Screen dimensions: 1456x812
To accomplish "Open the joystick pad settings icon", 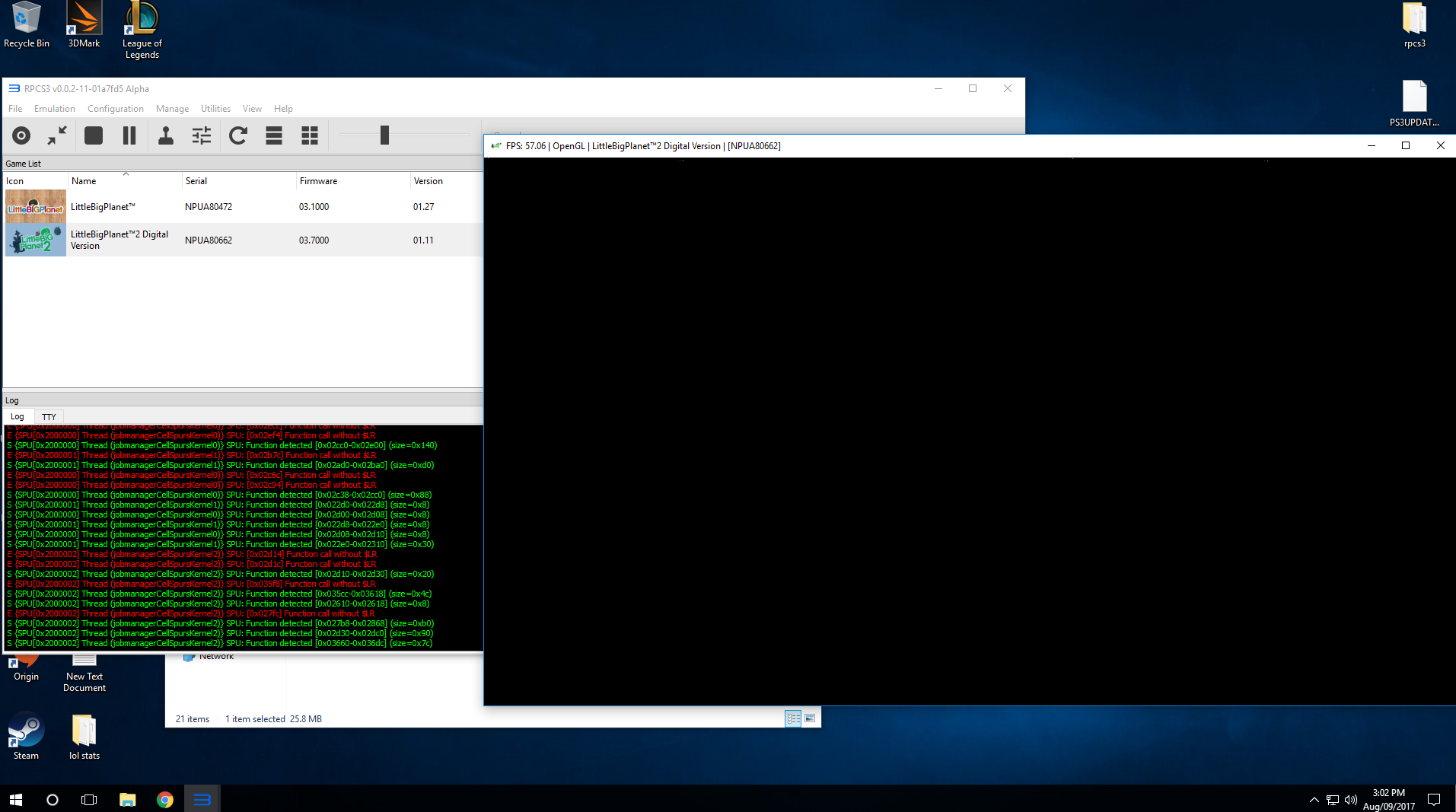I will tap(165, 135).
